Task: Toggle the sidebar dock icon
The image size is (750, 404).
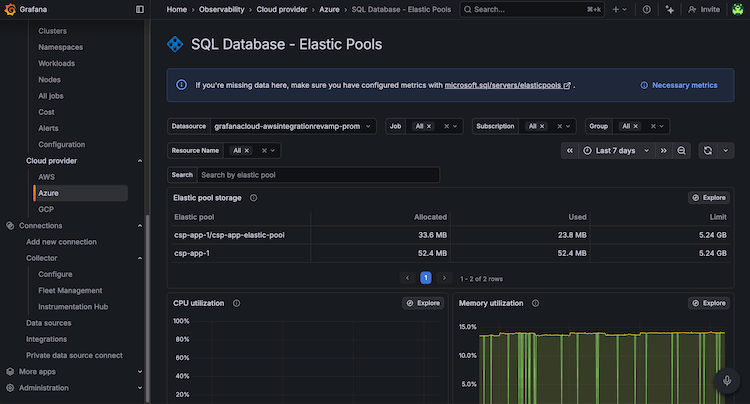Action: click(140, 9)
